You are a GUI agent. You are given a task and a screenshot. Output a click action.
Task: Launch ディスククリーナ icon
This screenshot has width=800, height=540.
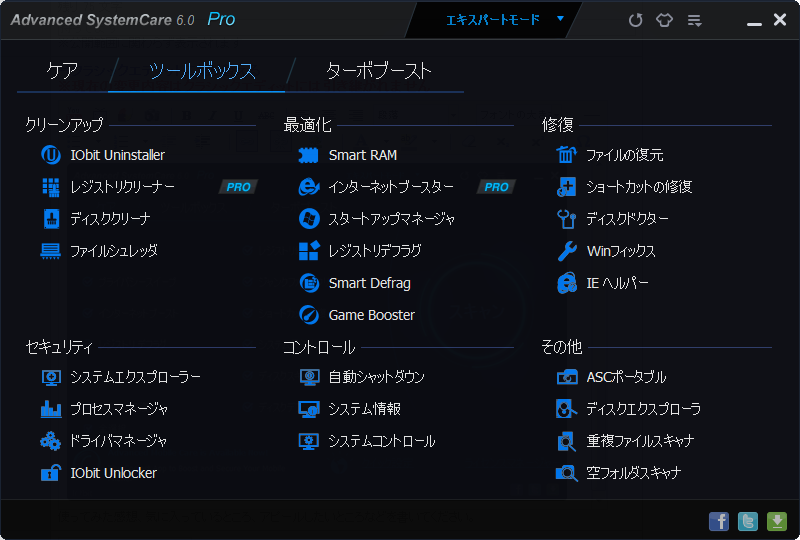(x=51, y=219)
